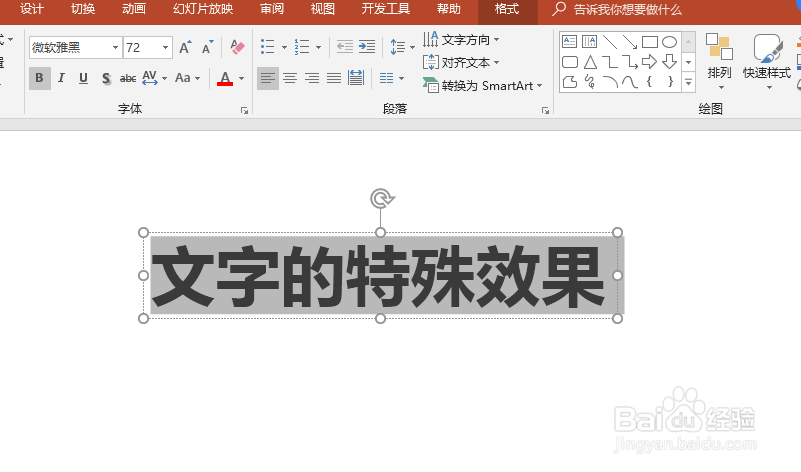
Task: Center align text
Action: (x=290, y=78)
